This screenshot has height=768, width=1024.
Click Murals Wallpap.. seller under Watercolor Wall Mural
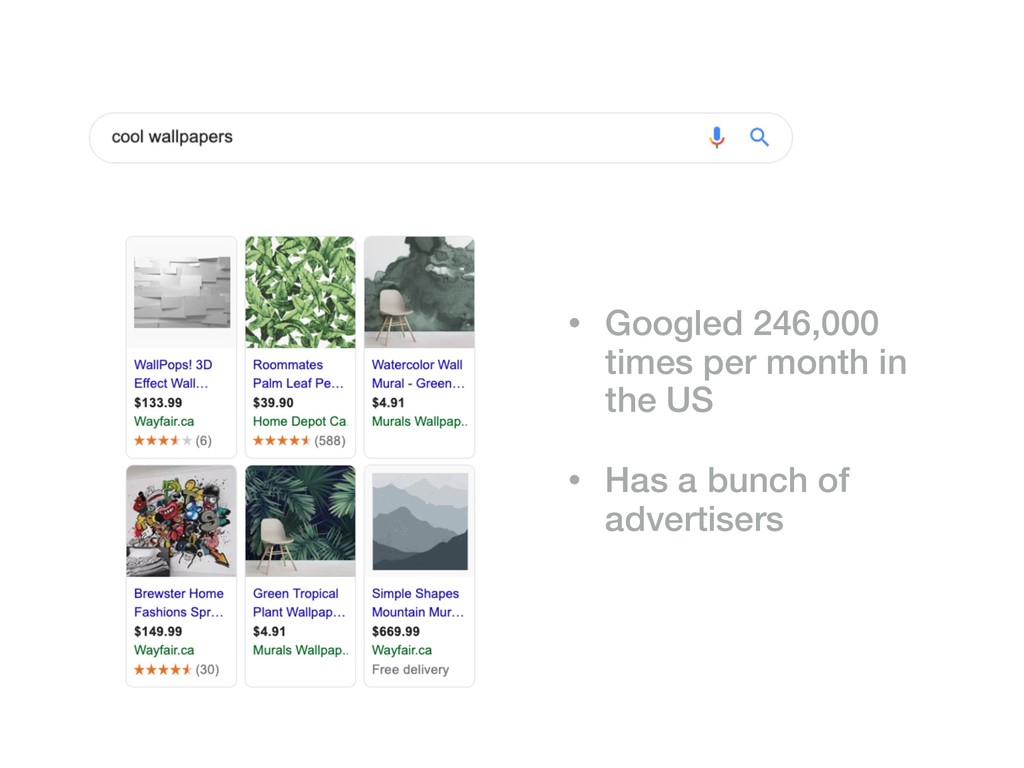[420, 422]
